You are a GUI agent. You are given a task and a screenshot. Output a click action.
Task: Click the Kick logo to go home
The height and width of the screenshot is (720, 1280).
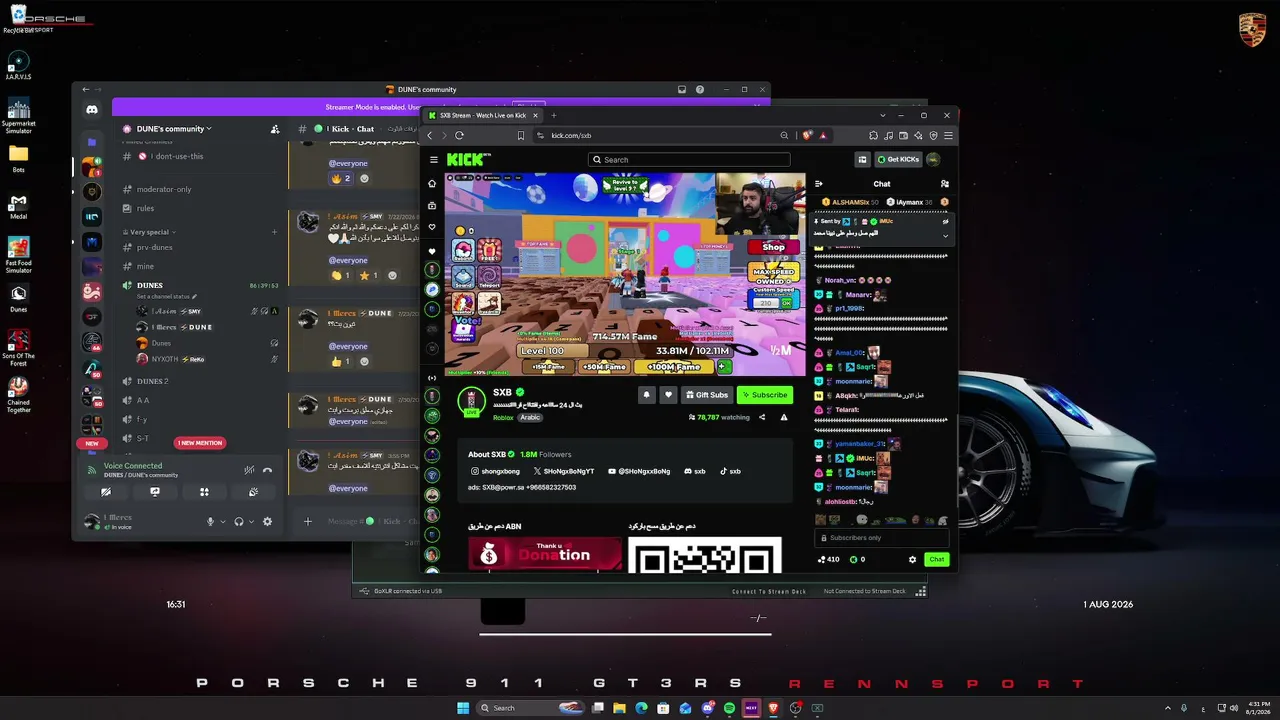click(468, 159)
